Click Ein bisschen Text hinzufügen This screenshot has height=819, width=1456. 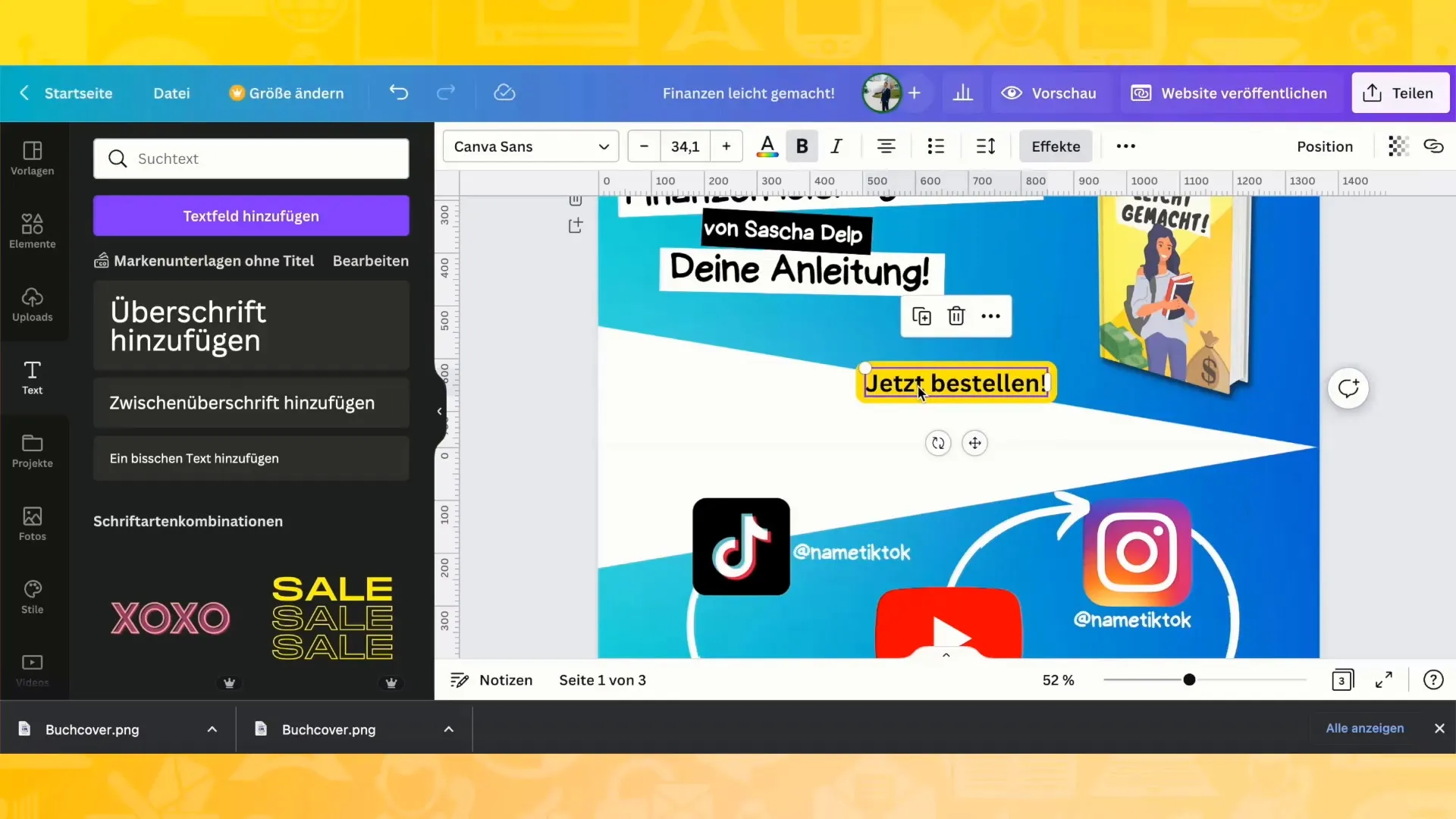tap(251, 458)
